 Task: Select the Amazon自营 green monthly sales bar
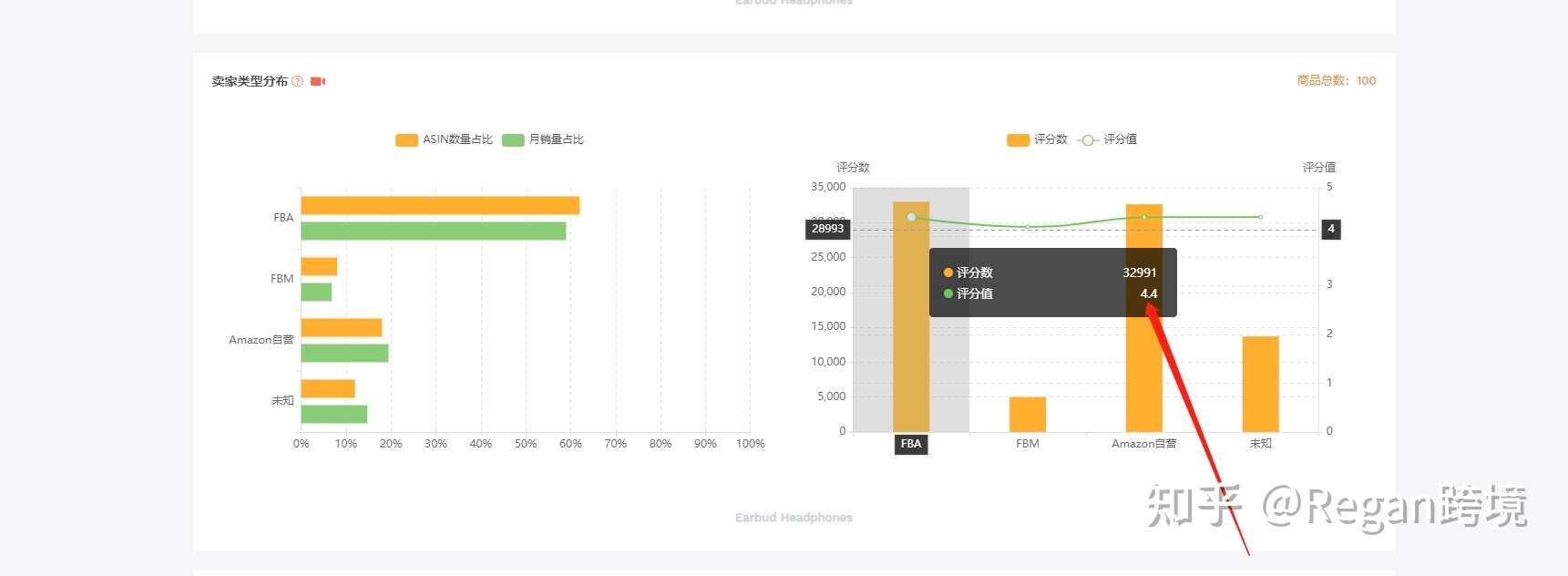click(344, 353)
